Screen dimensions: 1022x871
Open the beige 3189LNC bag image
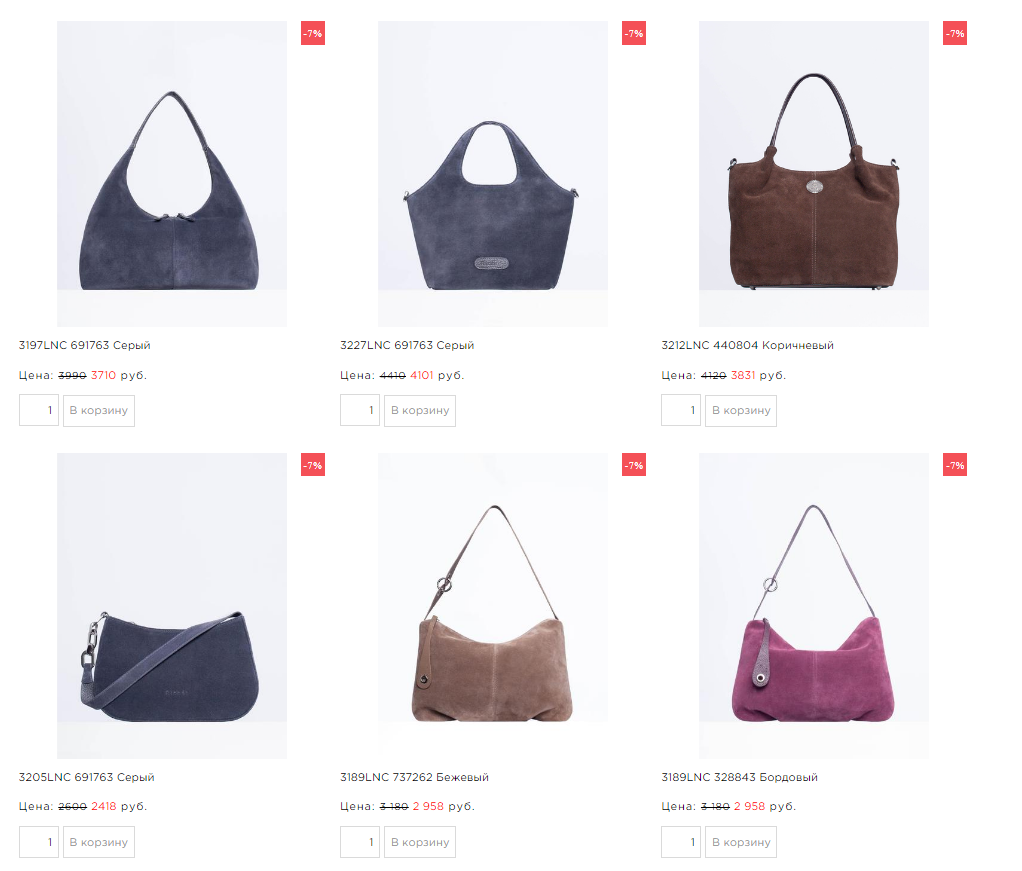[493, 606]
